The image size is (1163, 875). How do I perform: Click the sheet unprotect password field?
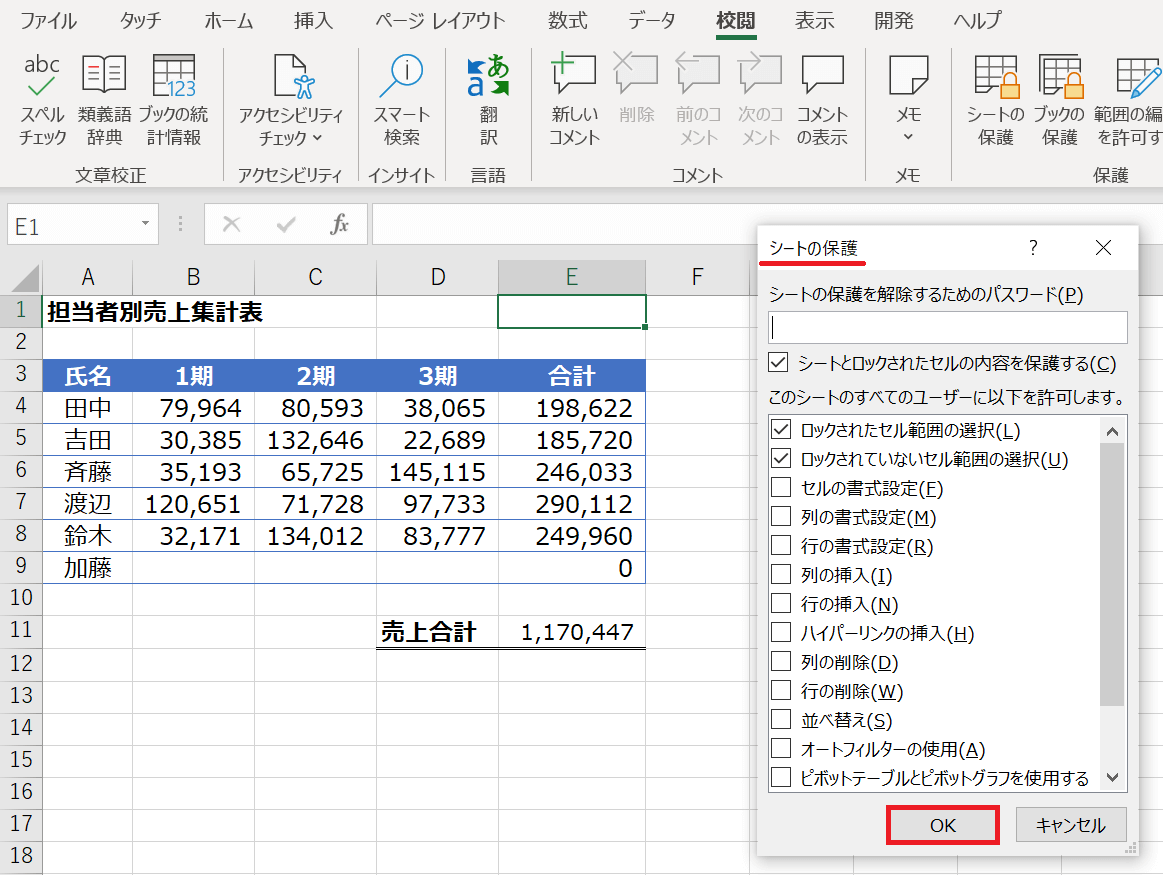click(x=947, y=327)
